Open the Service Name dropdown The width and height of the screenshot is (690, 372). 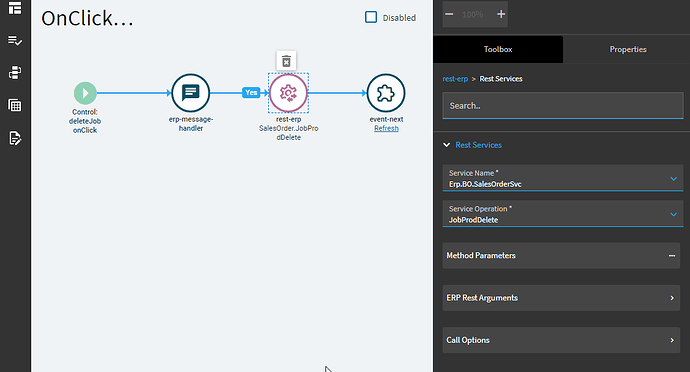pyautogui.click(x=563, y=178)
